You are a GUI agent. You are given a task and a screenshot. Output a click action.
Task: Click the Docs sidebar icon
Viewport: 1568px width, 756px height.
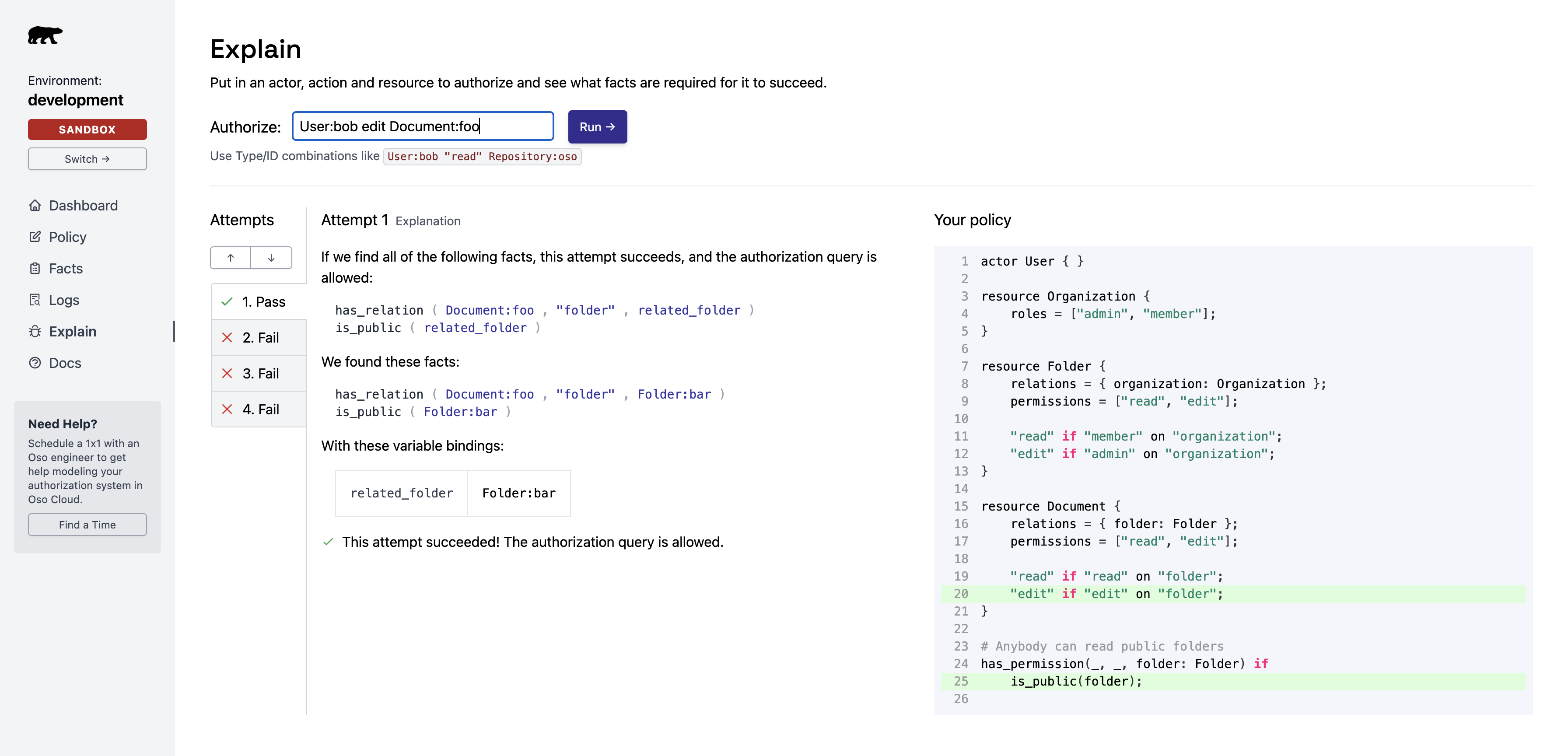[x=35, y=361]
